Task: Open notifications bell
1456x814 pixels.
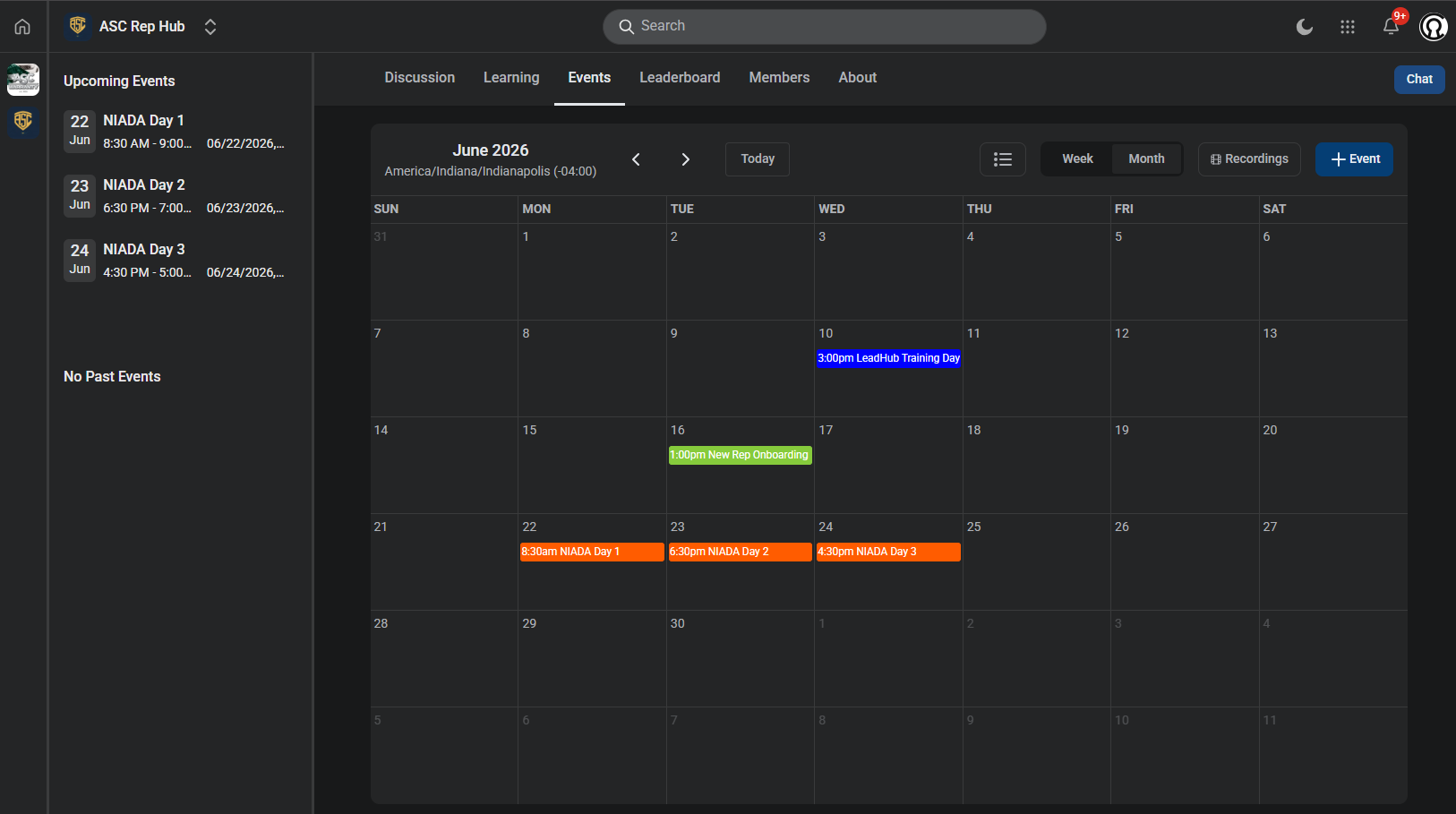Action: point(1391,26)
